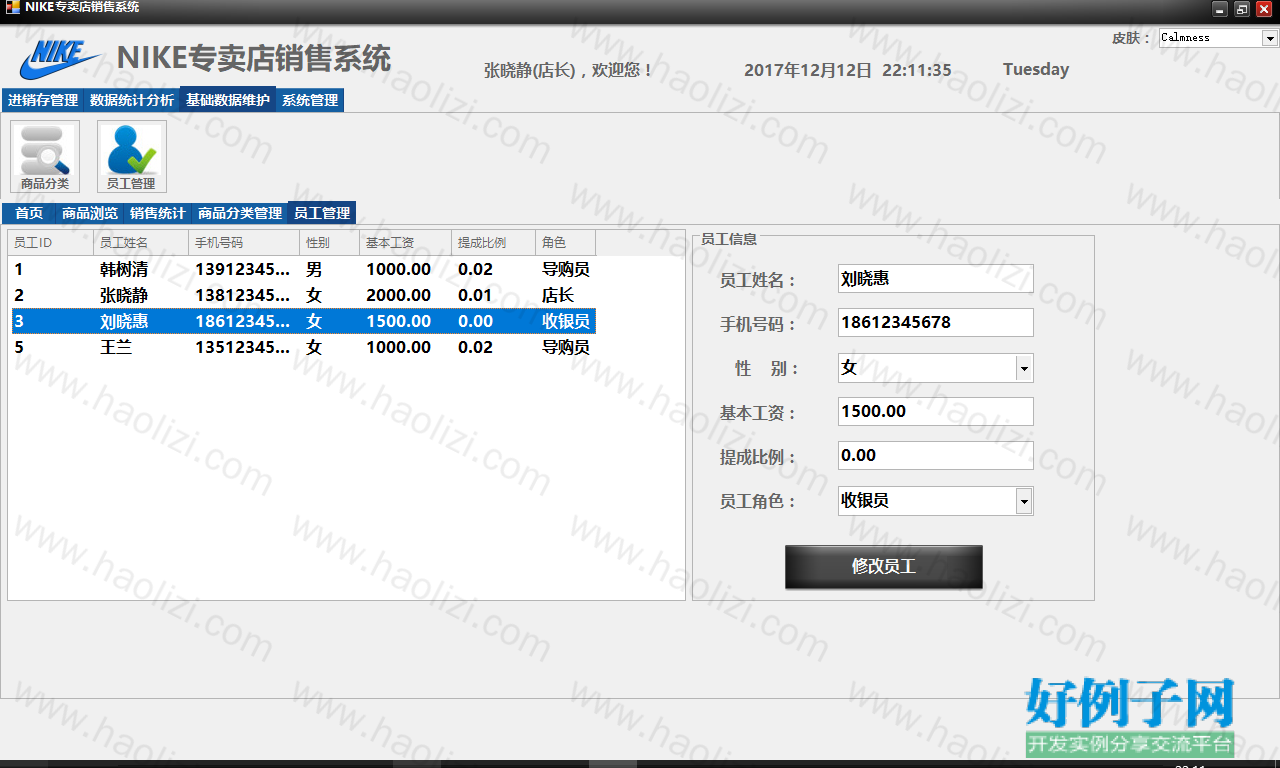Switch to the 商品分类管理 tab
The height and width of the screenshot is (768, 1280).
pyautogui.click(x=240, y=213)
